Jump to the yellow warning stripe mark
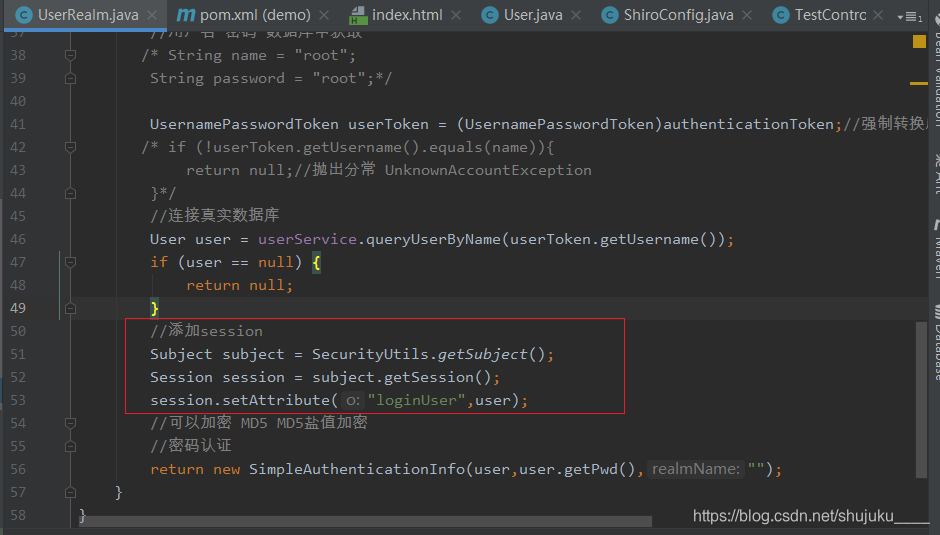The image size is (940, 535). [x=918, y=83]
